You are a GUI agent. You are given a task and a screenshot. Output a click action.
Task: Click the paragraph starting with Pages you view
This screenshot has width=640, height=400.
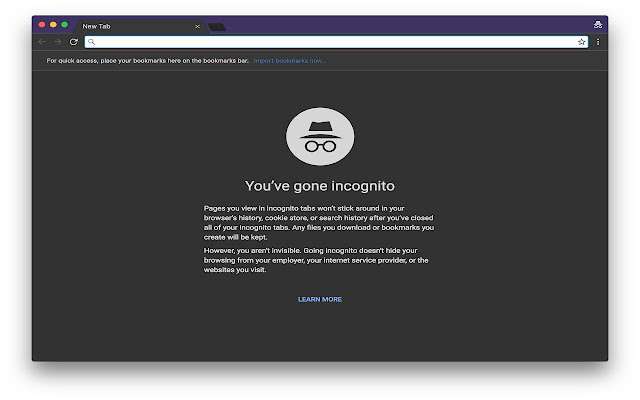tap(319, 222)
